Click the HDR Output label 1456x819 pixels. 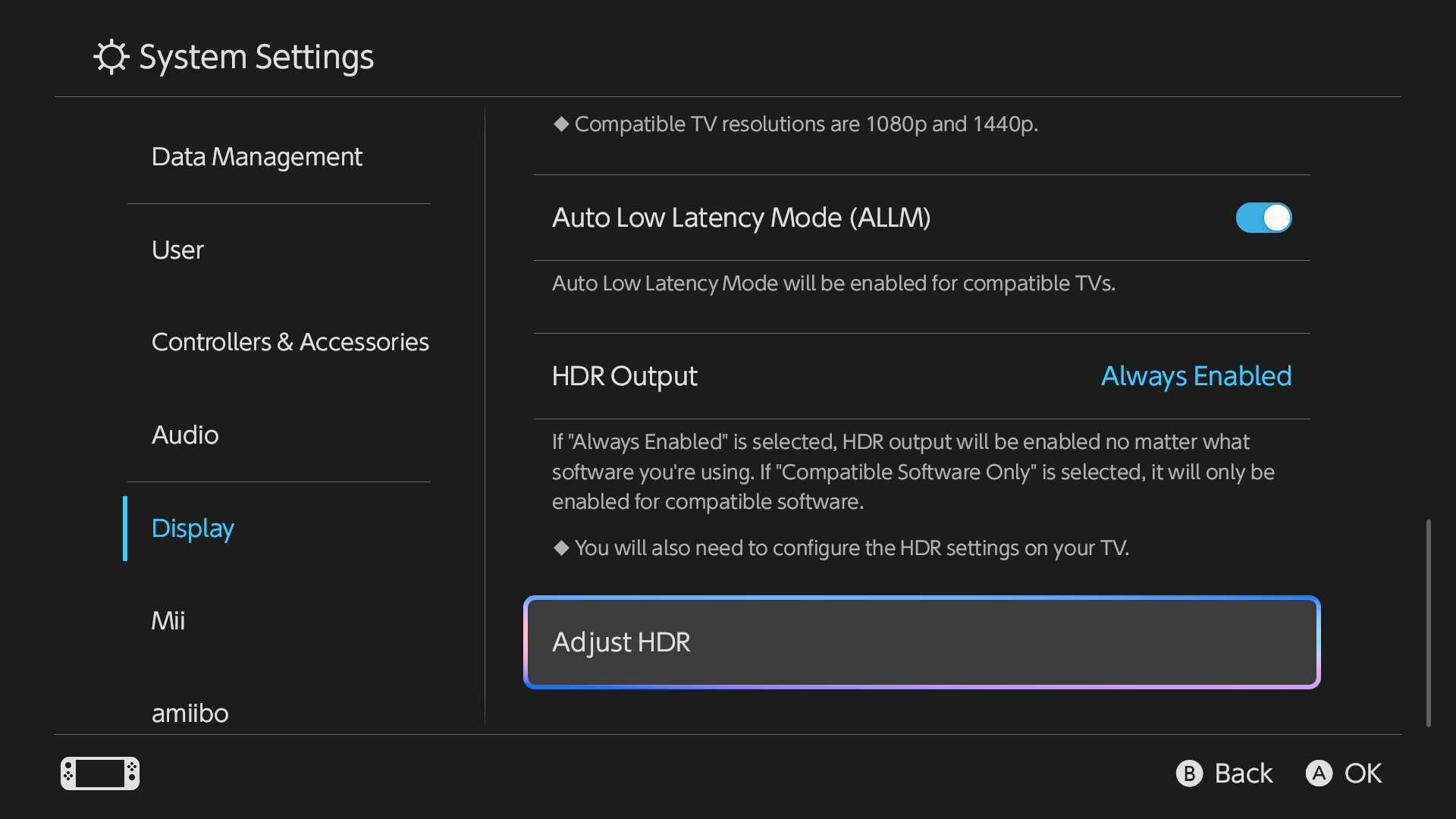click(624, 376)
